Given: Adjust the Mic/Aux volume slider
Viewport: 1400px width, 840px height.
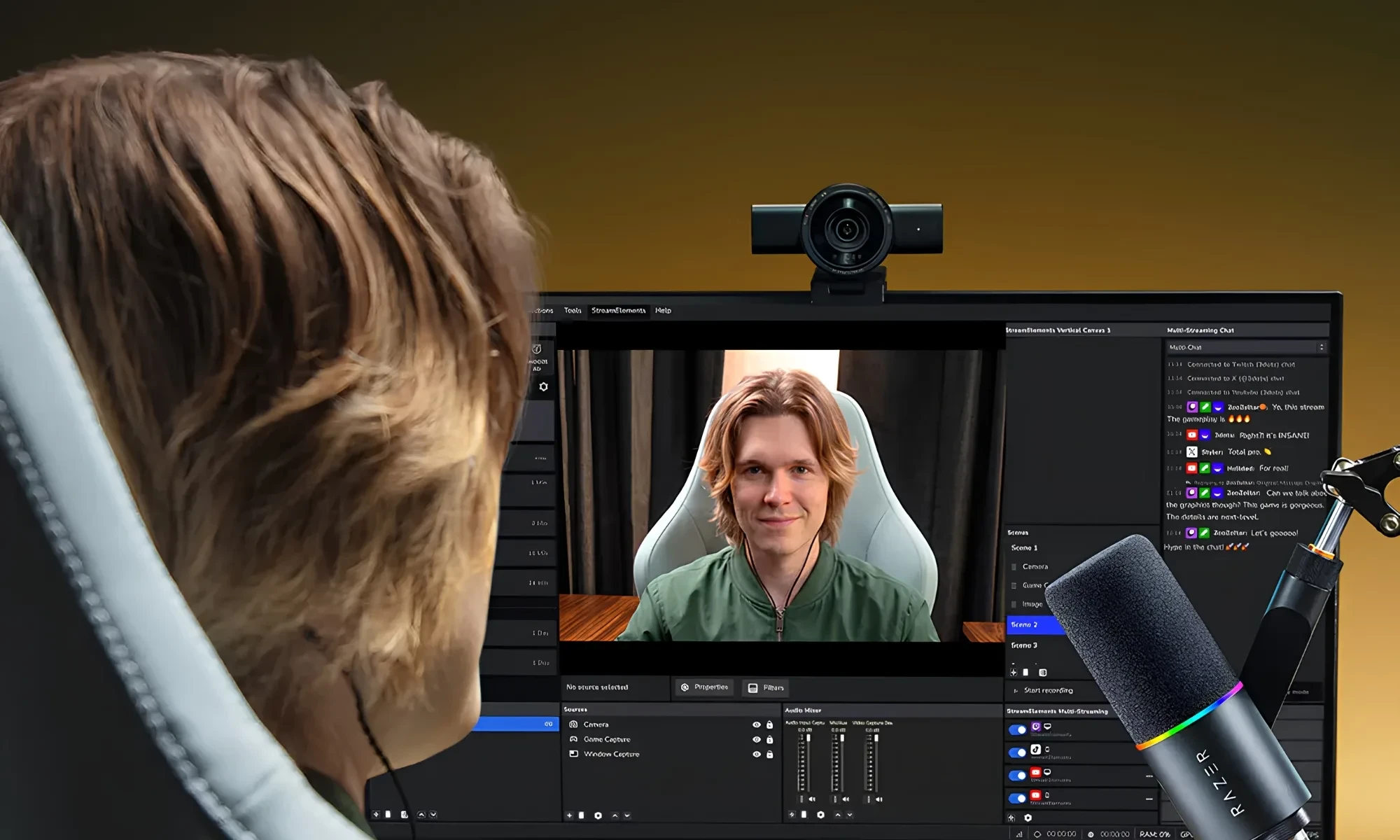Looking at the screenshot, I should click(x=842, y=763).
